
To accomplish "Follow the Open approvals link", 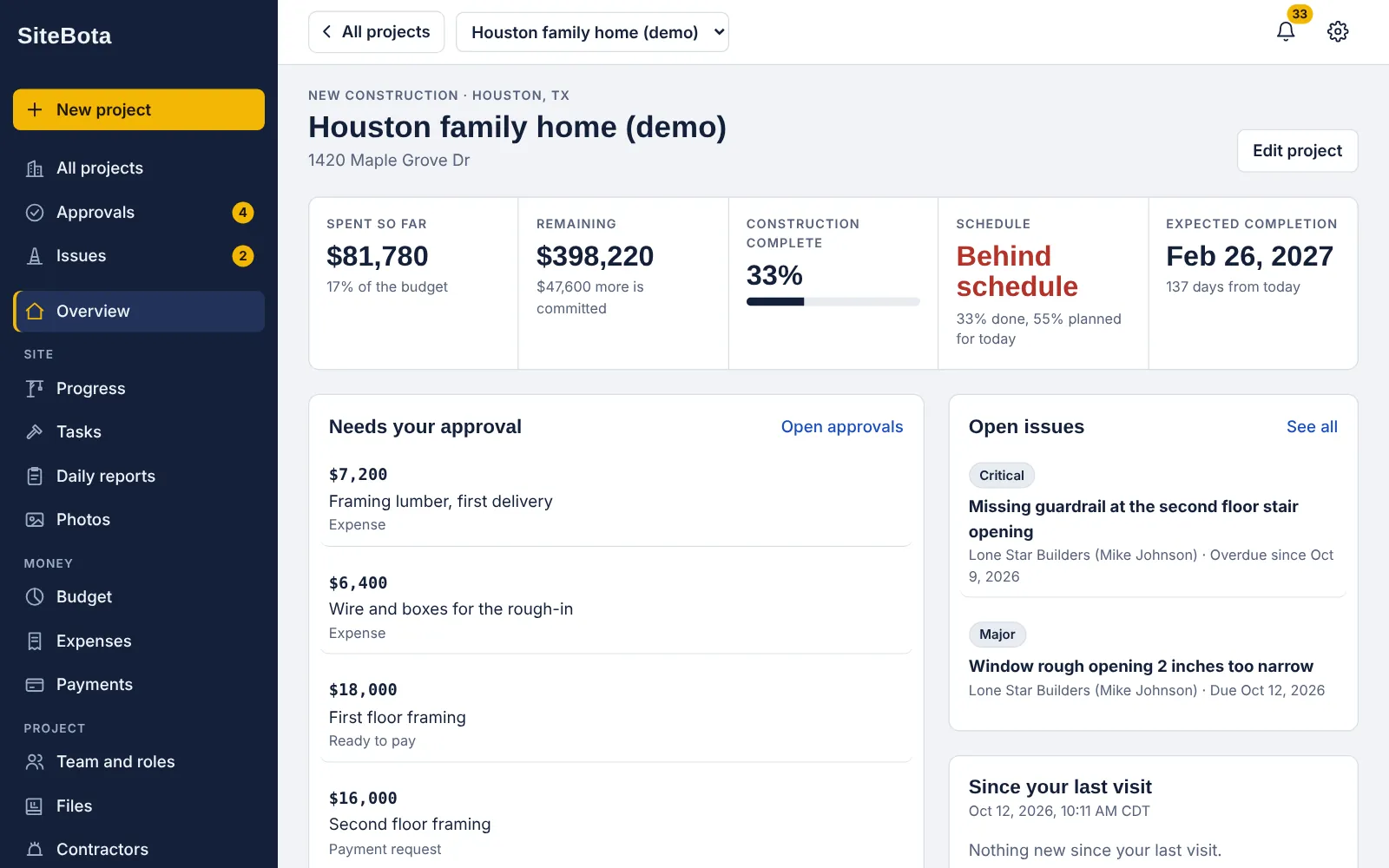I will click(842, 427).
